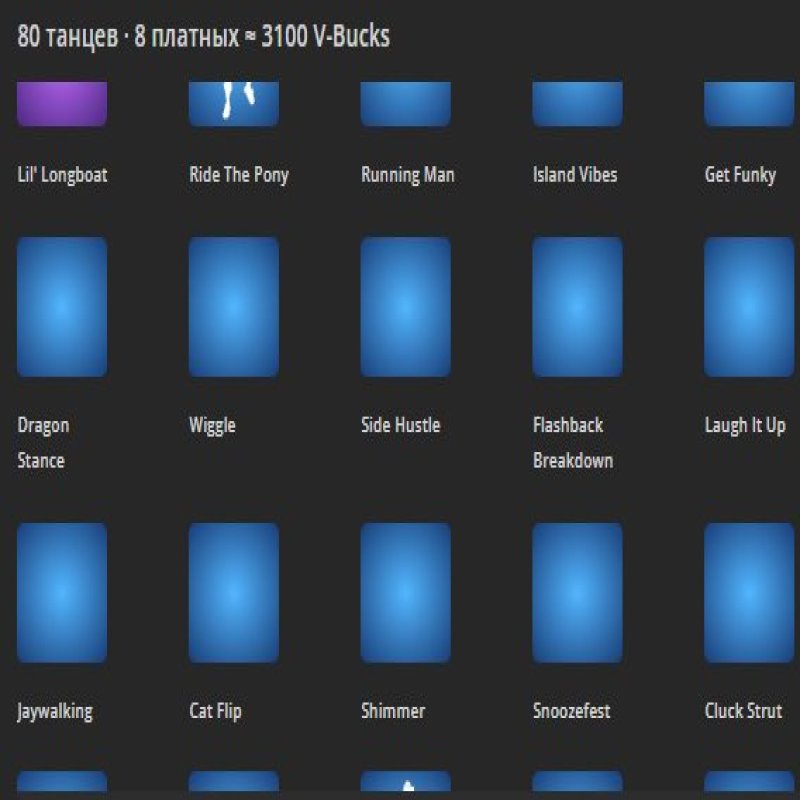This screenshot has width=800, height=800.
Task: Click the Flashback Breakdown text label
Action: [x=572, y=442]
